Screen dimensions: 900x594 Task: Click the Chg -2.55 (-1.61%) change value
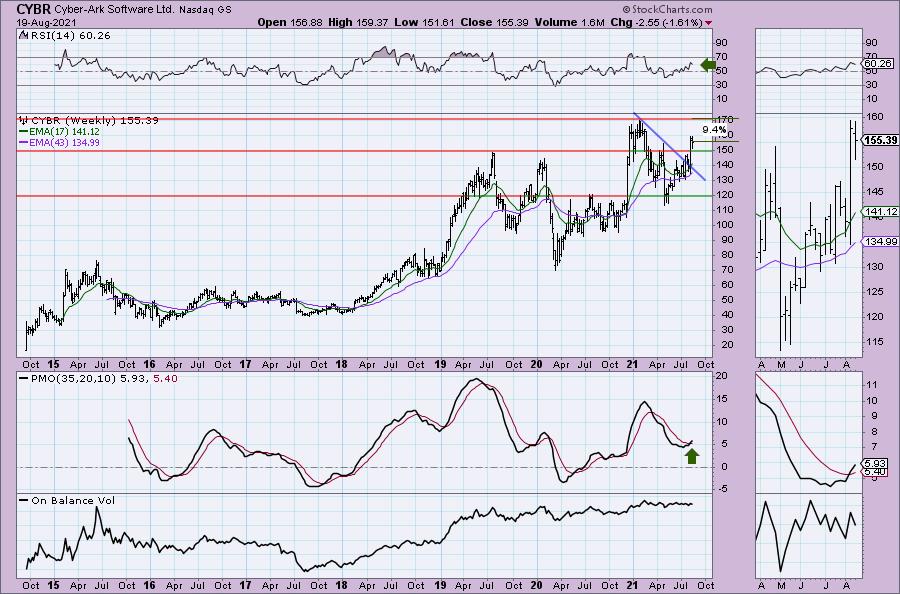click(655, 22)
